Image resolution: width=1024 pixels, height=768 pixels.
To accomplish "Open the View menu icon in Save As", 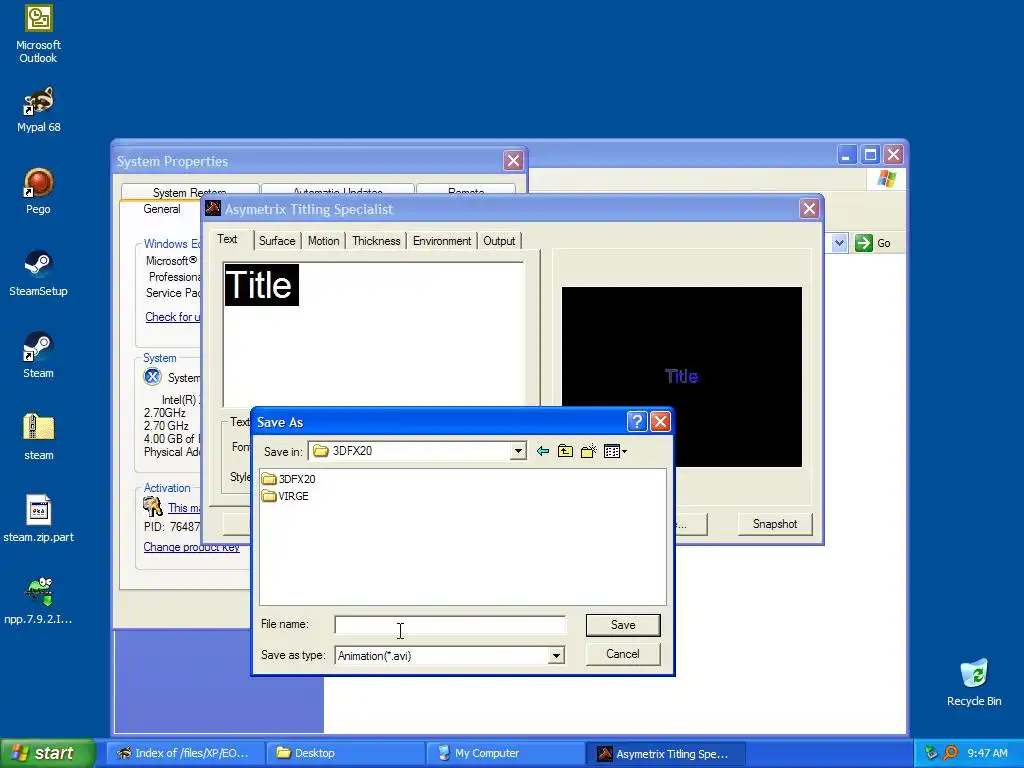I will pos(615,451).
